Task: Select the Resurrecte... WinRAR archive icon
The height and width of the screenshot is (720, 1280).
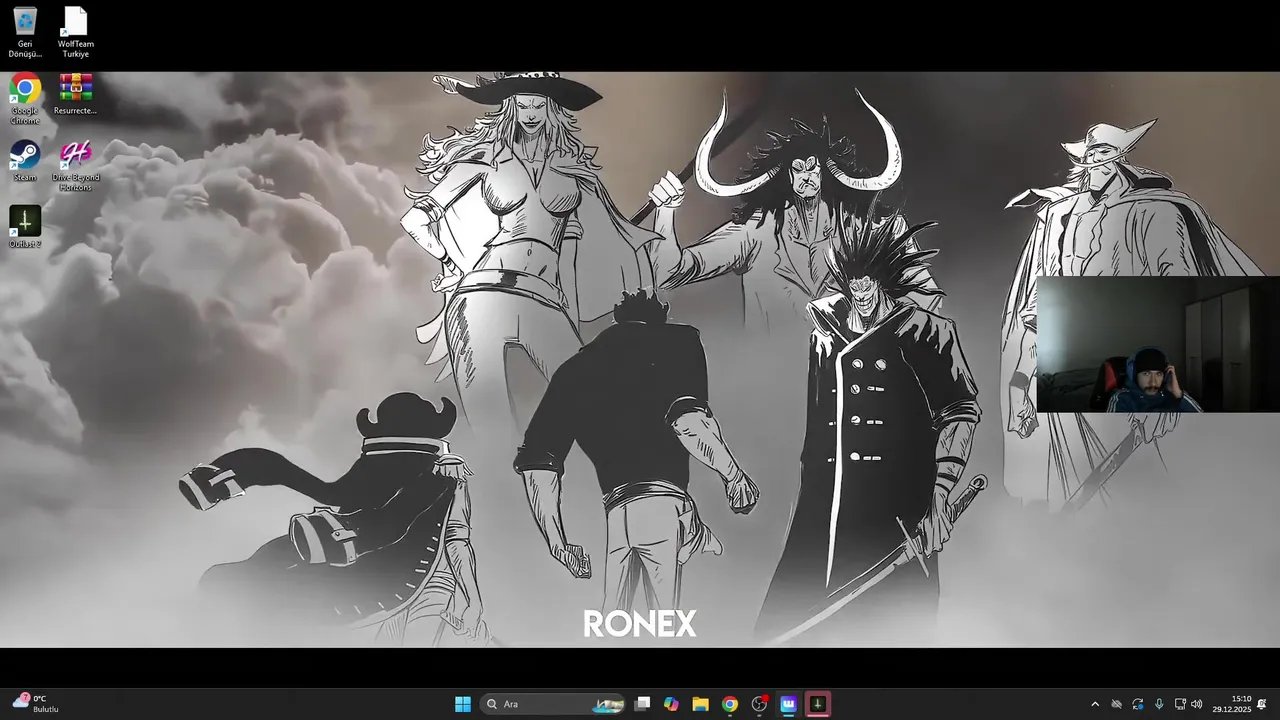Action: pos(75,94)
